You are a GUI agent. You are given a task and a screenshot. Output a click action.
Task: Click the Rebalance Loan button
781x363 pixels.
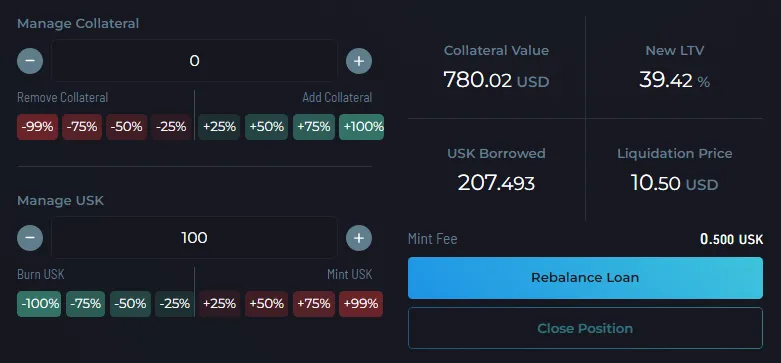pos(585,278)
